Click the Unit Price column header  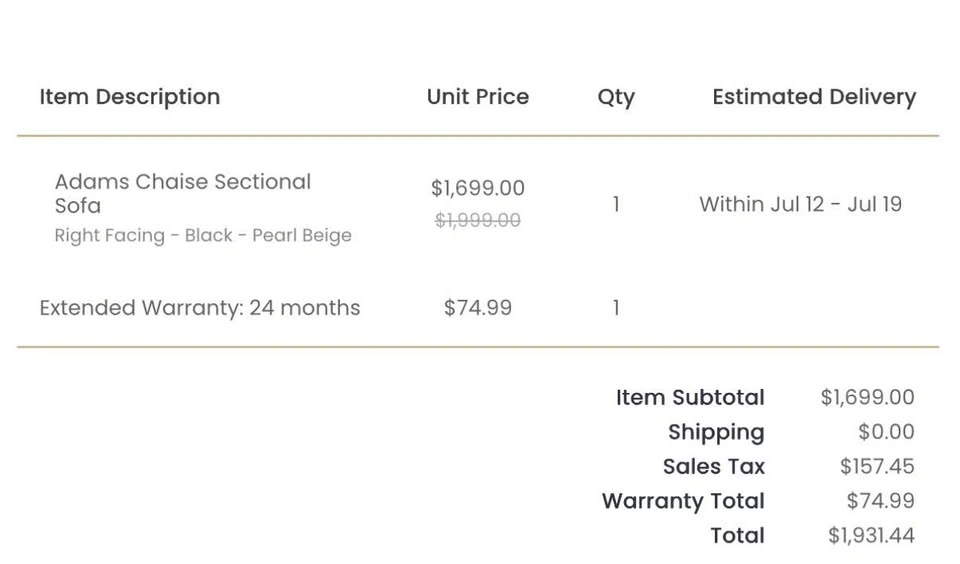477,97
